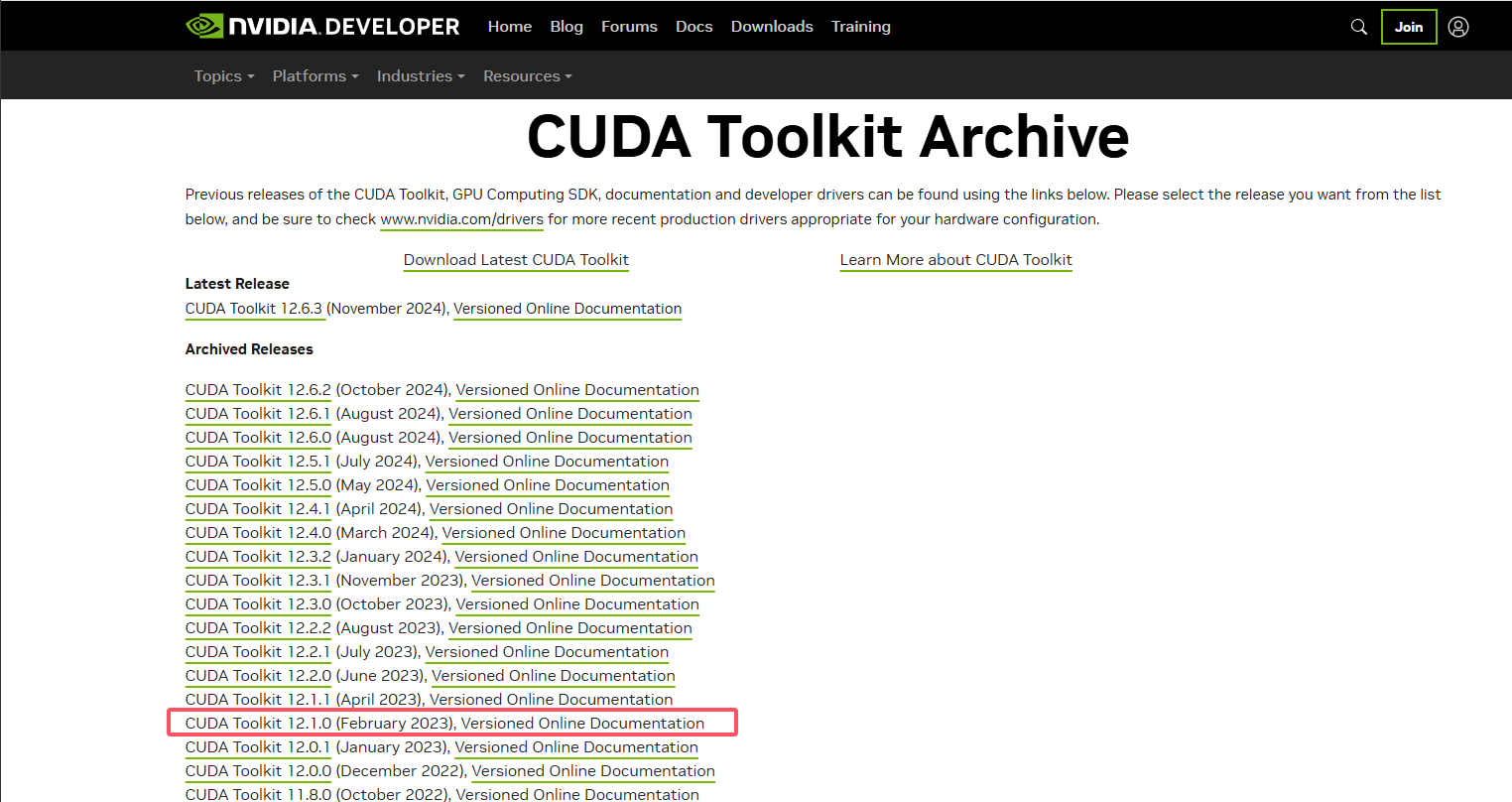
Task: Open Versioned Online Documentation for 12.2.1
Action: 547,652
